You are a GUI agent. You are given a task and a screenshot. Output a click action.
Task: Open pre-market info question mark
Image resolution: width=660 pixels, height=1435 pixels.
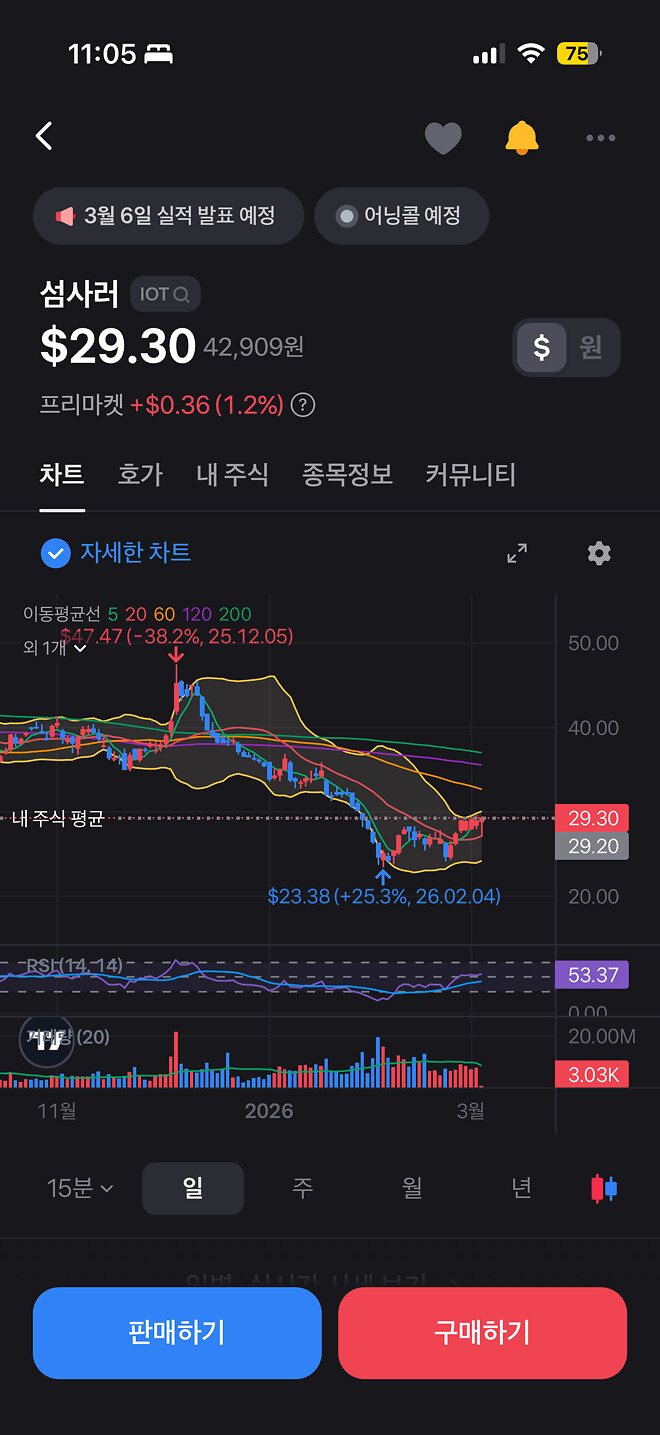click(303, 405)
